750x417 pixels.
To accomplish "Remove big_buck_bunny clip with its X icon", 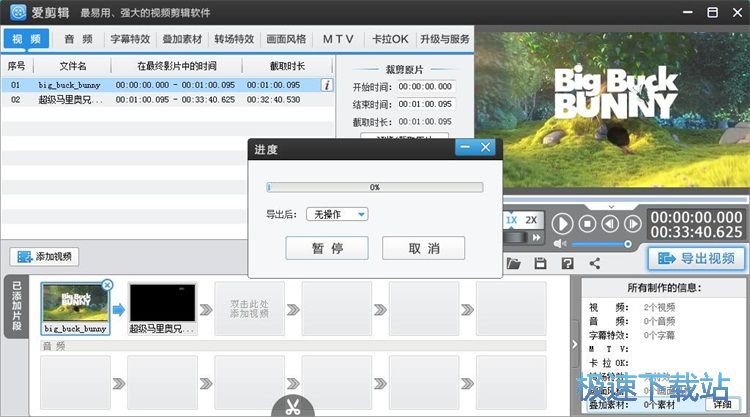I will [x=108, y=285].
